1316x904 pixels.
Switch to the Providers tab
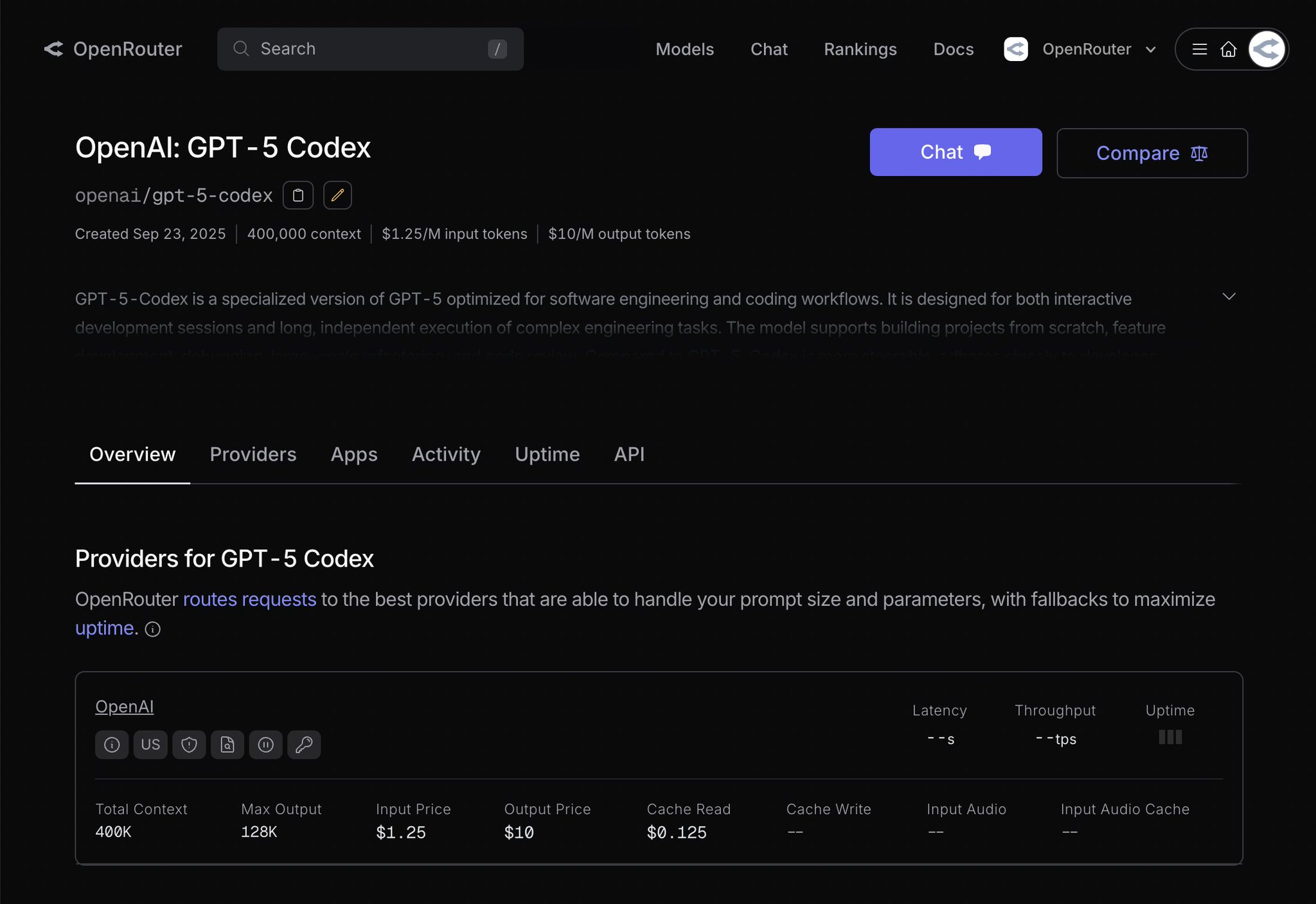tap(253, 454)
